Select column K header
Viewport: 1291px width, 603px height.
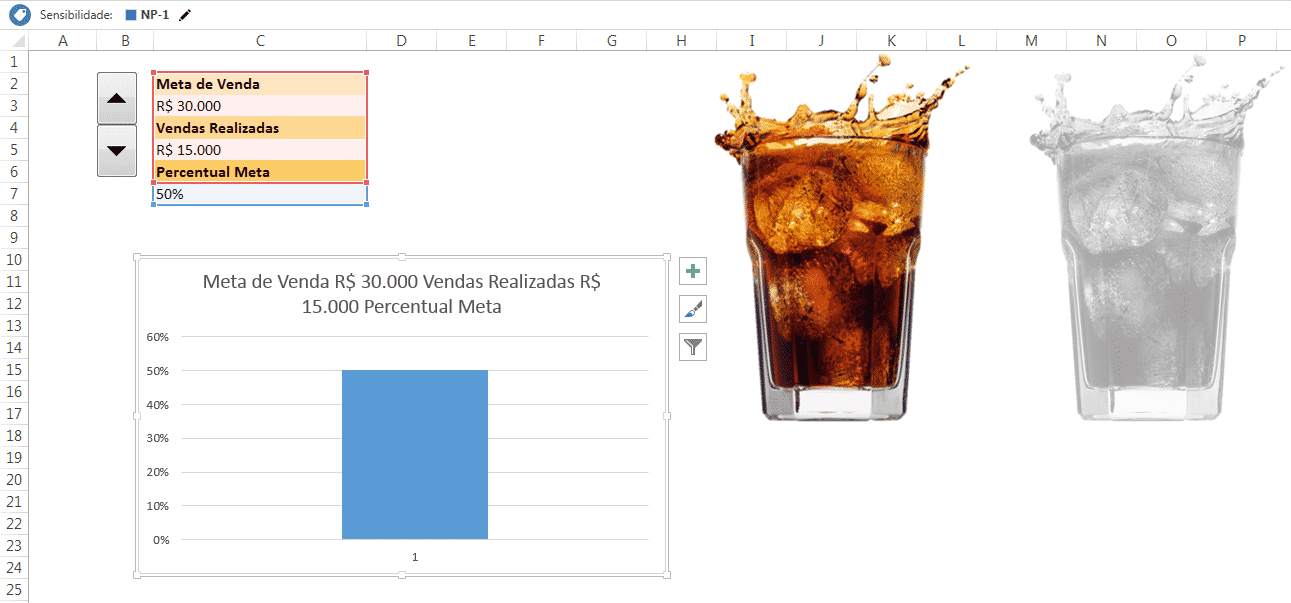coord(891,40)
